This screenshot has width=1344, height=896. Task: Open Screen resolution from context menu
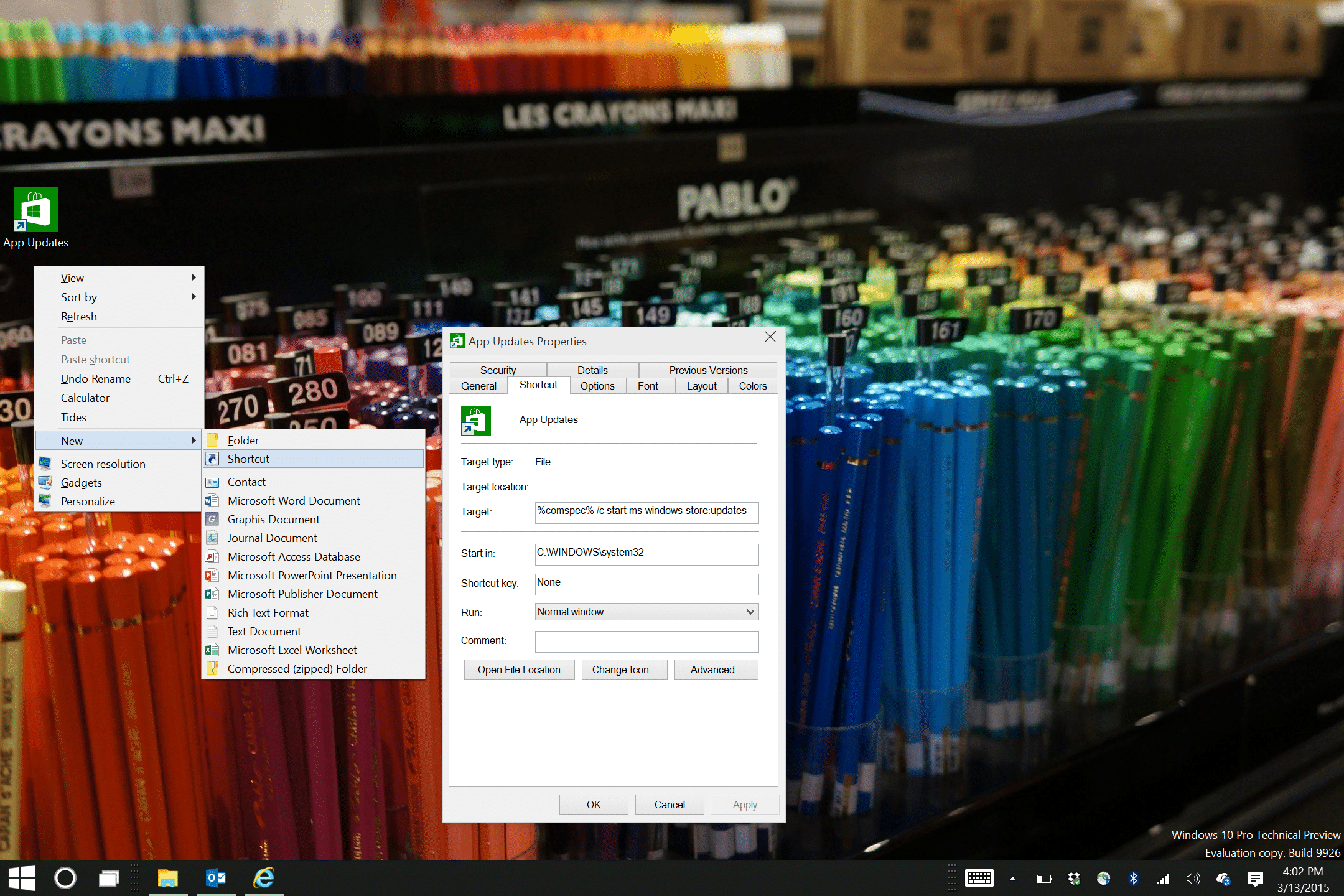[119, 464]
